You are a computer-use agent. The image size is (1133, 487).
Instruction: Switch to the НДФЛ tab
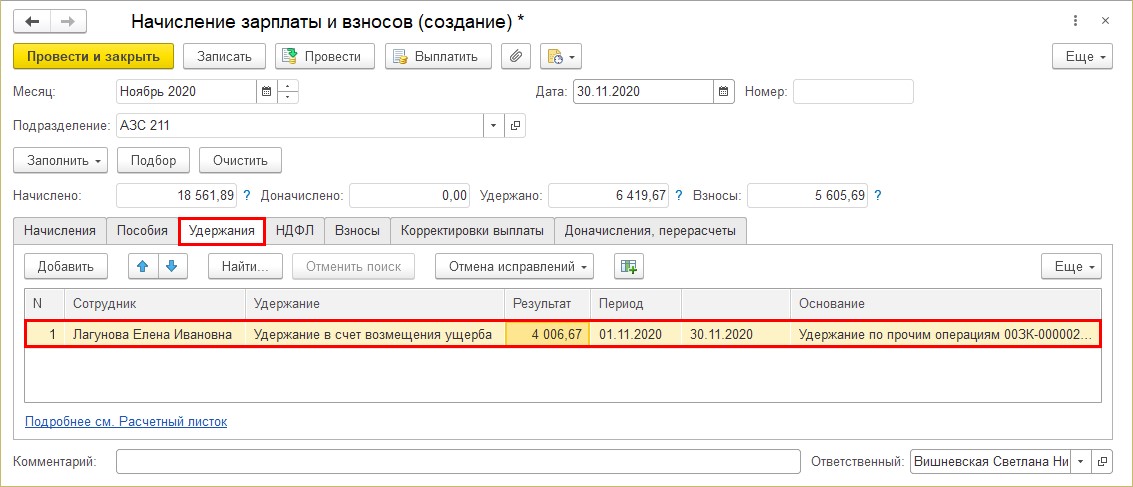coord(295,231)
